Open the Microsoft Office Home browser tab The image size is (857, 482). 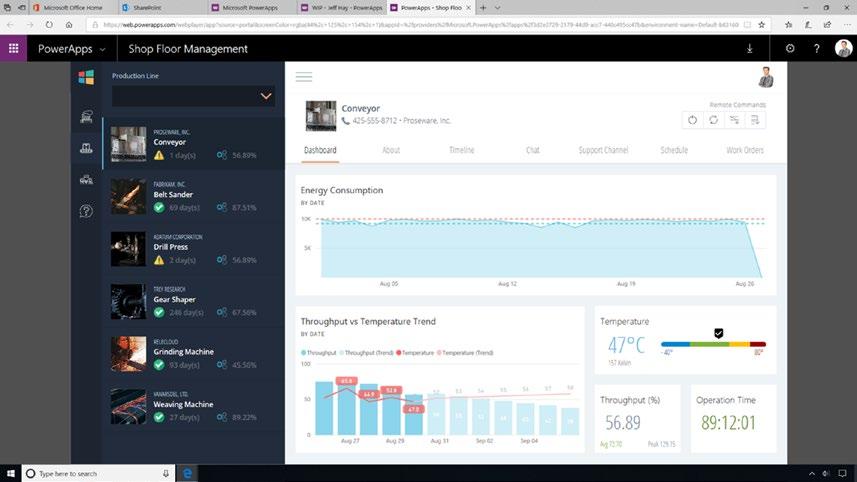tap(71, 8)
